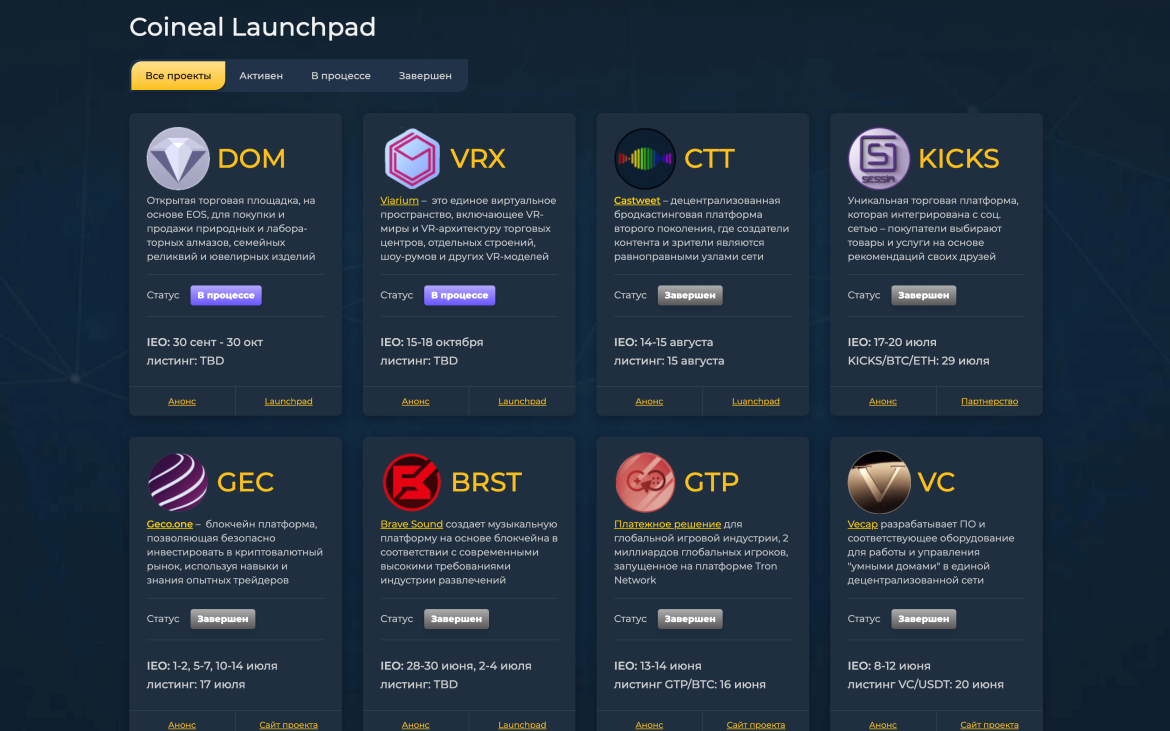Open the CTT card 'Анонс' link
Image resolution: width=1170 pixels, height=731 pixels.
(649, 401)
